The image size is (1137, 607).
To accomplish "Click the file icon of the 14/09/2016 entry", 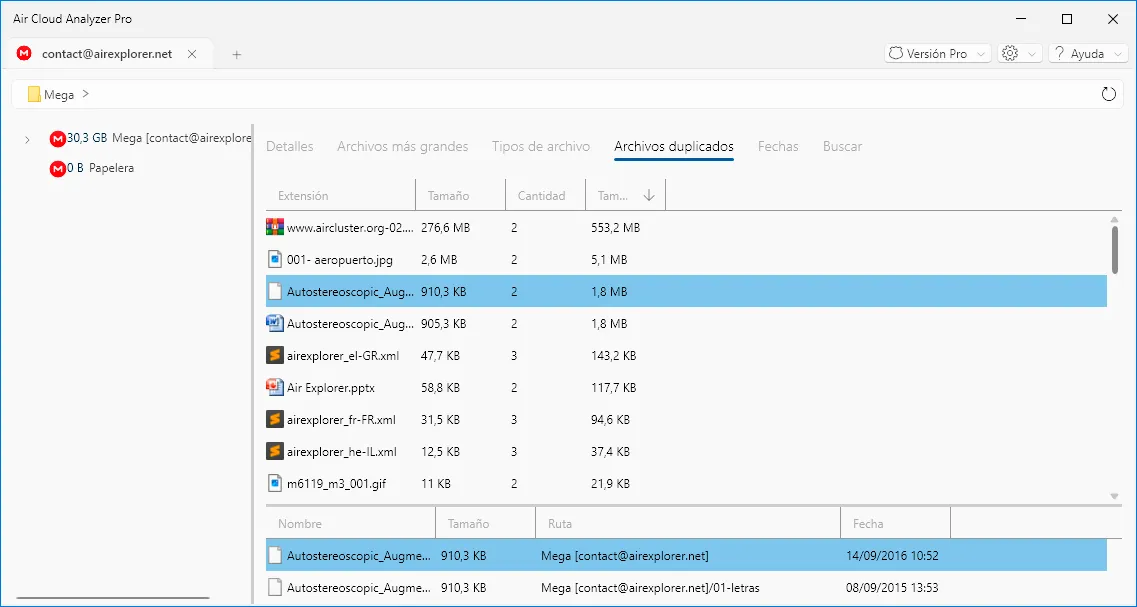I will (x=274, y=556).
